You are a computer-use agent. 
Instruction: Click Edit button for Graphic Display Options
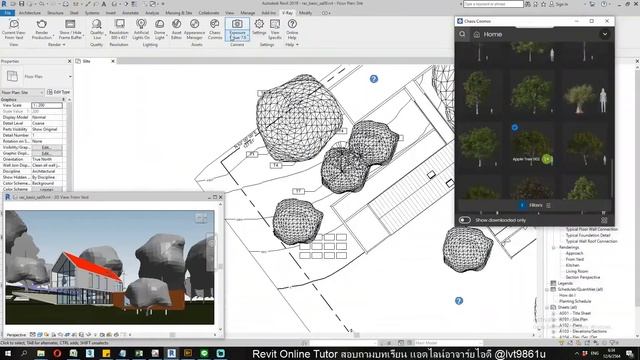[47, 153]
